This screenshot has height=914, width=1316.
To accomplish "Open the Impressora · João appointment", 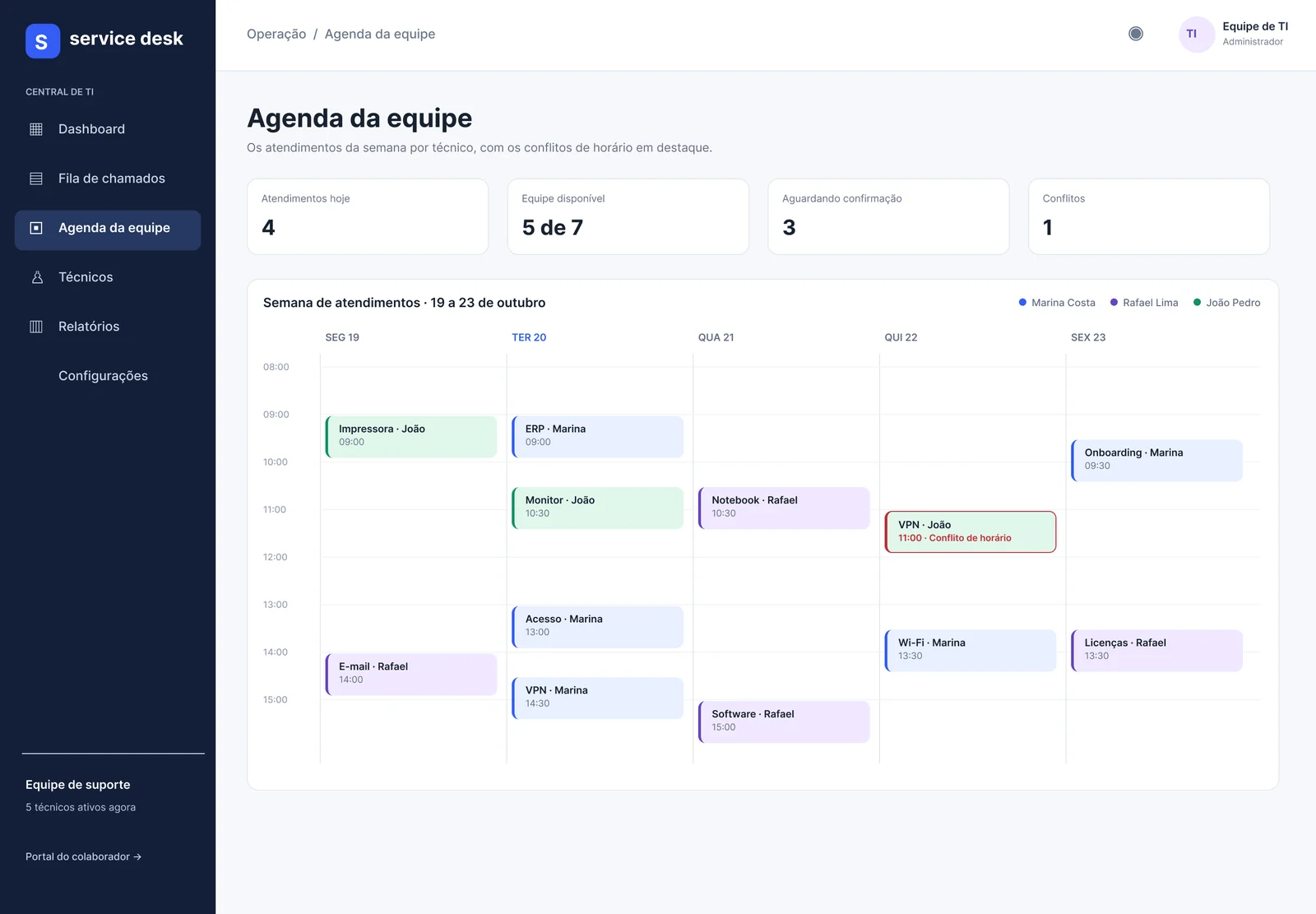I will 411,436.
